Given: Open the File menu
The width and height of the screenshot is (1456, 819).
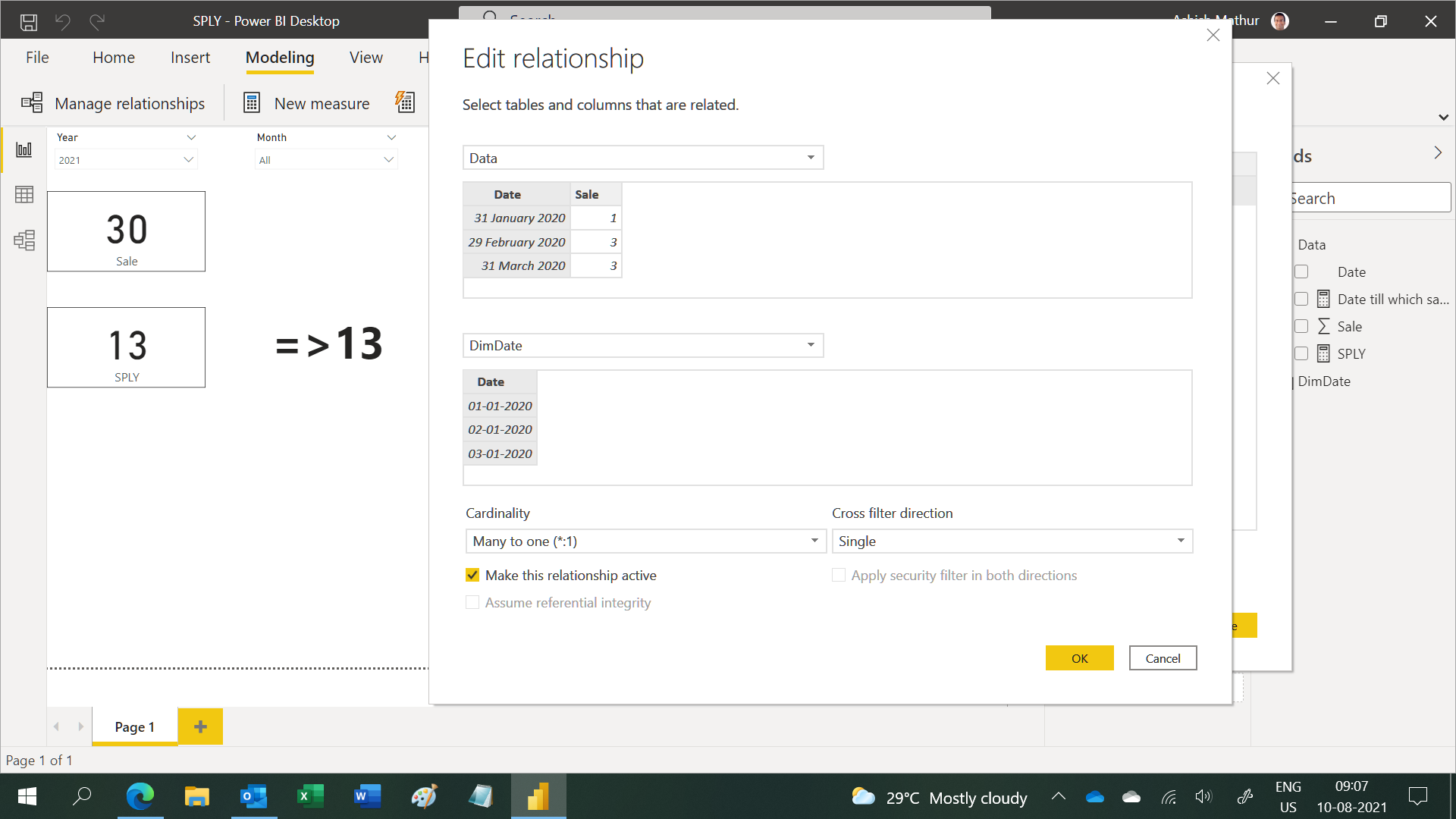Looking at the screenshot, I should pyautogui.click(x=37, y=58).
